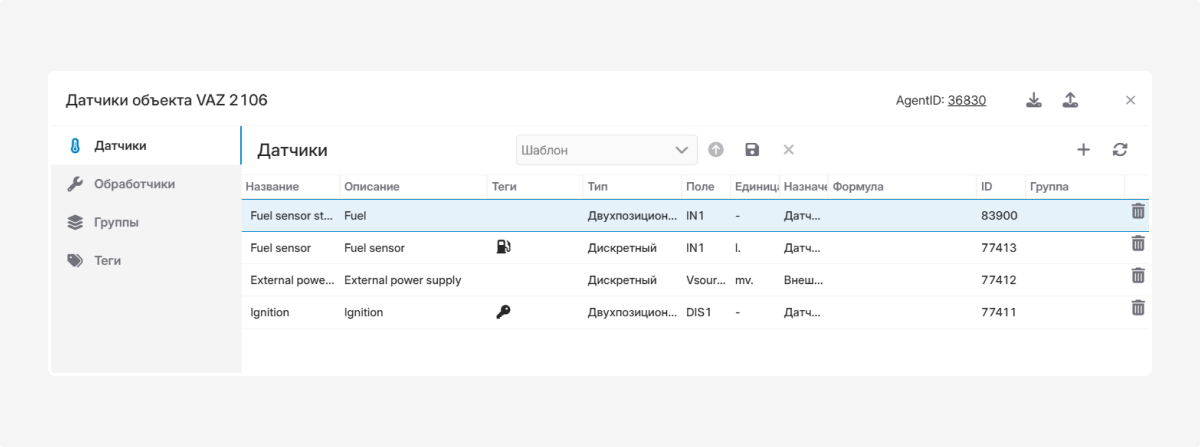1200x447 pixels.
Task: Close the sensors dialog window
Action: (x=1130, y=100)
